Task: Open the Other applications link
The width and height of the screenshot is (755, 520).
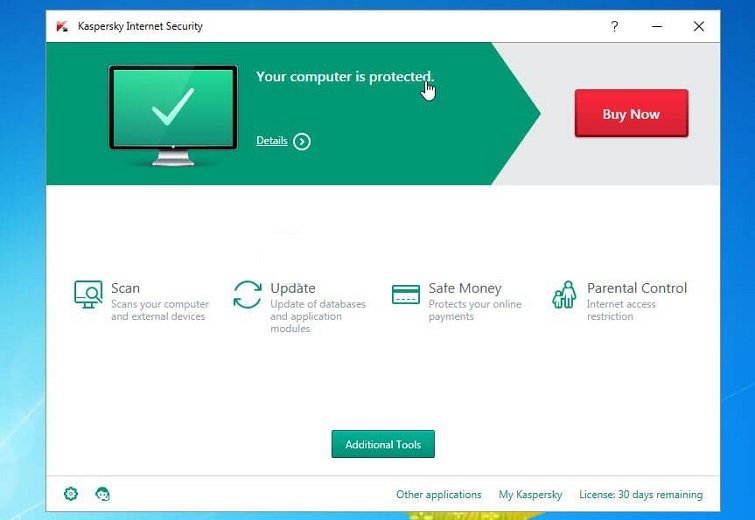Action: 438,494
